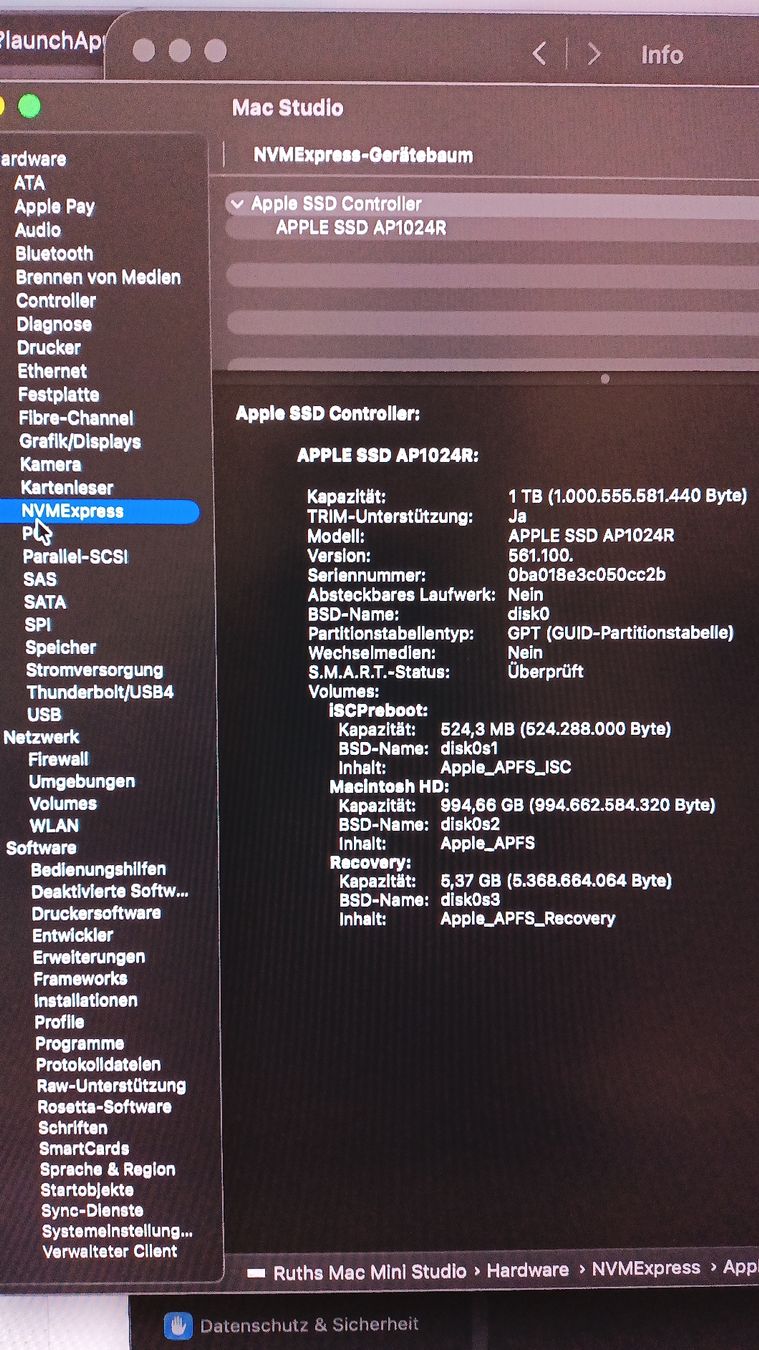
Task: Open Rosetta-Software entry
Action: (104, 1107)
